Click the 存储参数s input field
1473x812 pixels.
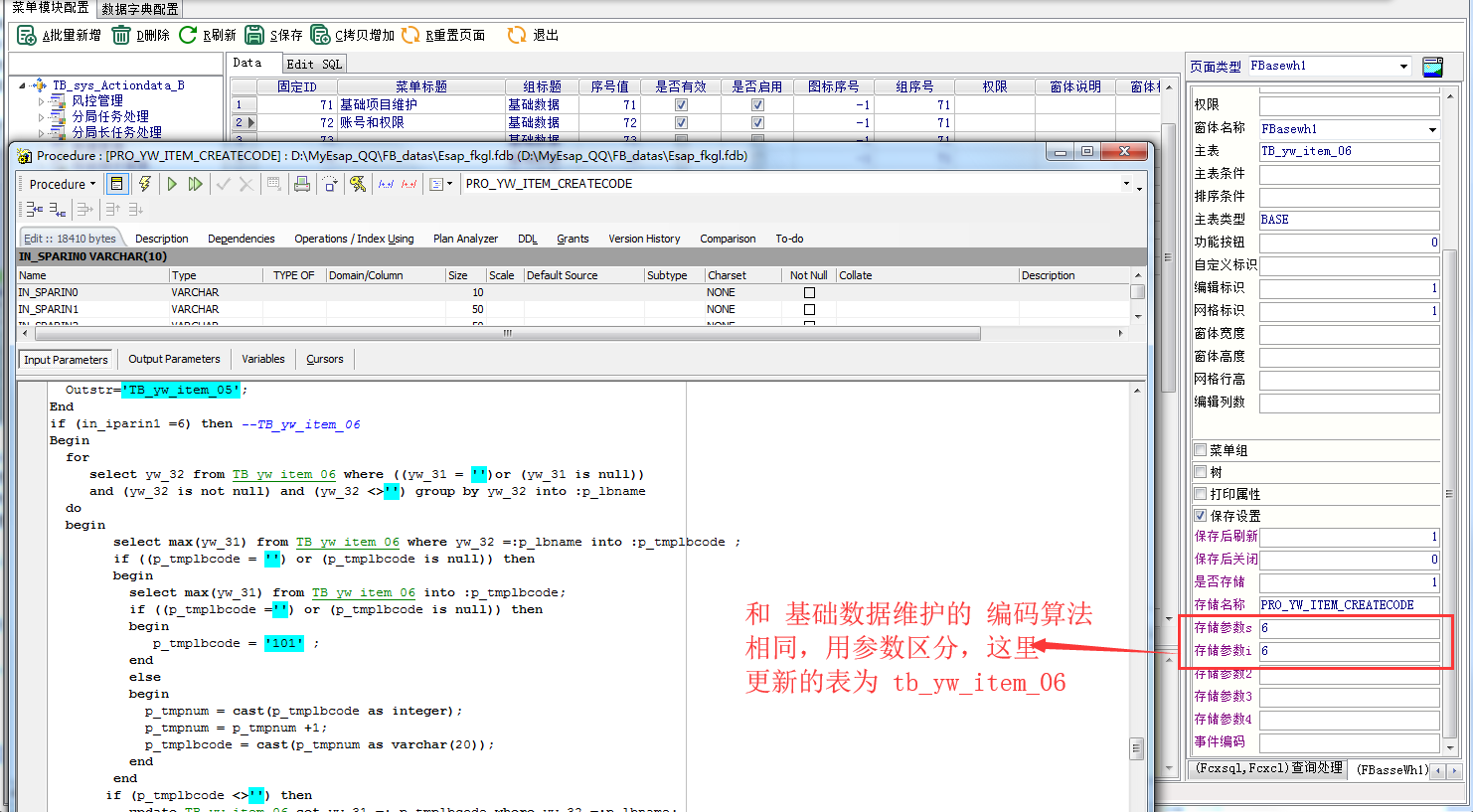click(x=1349, y=628)
